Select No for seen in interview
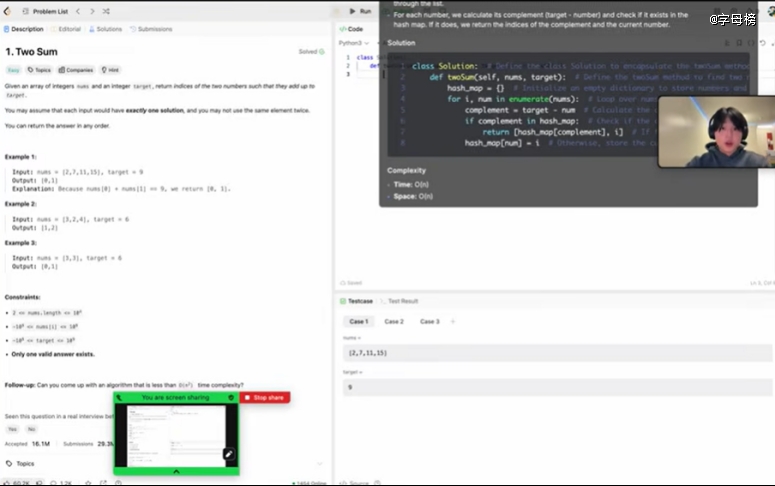 click(32, 429)
